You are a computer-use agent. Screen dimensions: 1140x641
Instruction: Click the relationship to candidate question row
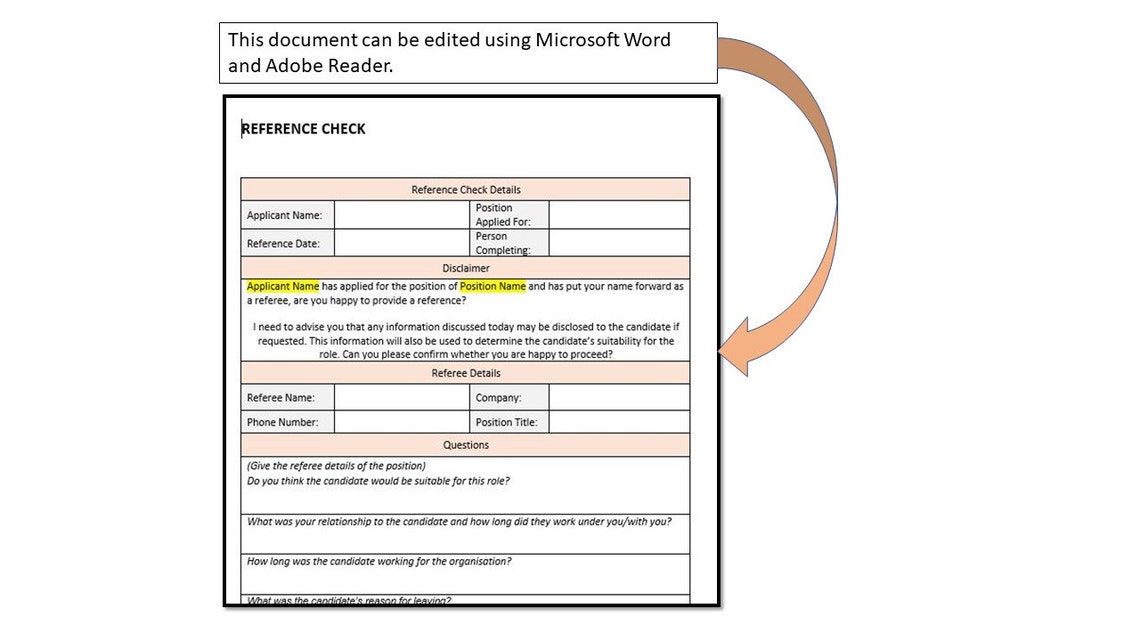[465, 533]
